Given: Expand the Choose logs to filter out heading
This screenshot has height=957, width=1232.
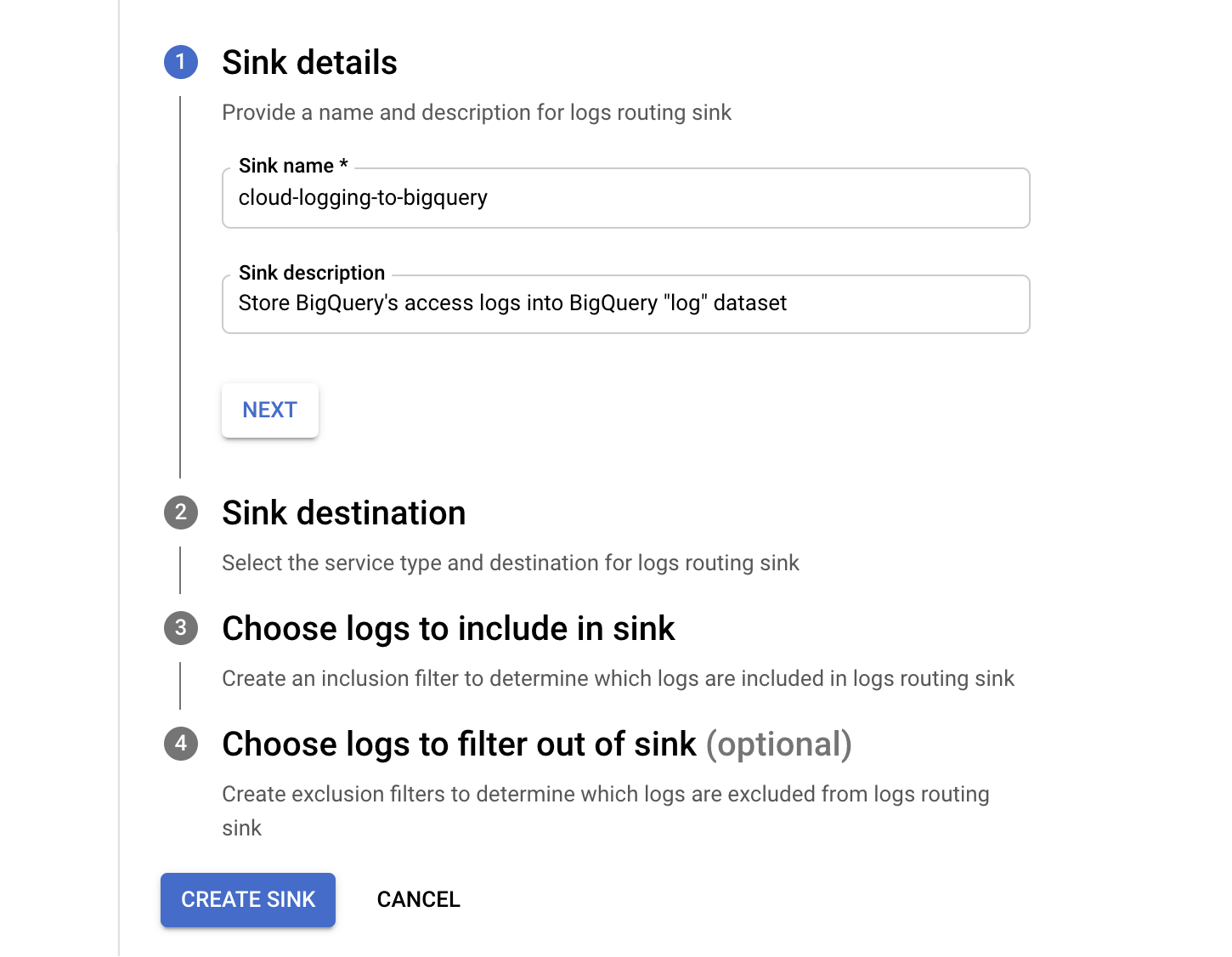Looking at the screenshot, I should point(459,745).
